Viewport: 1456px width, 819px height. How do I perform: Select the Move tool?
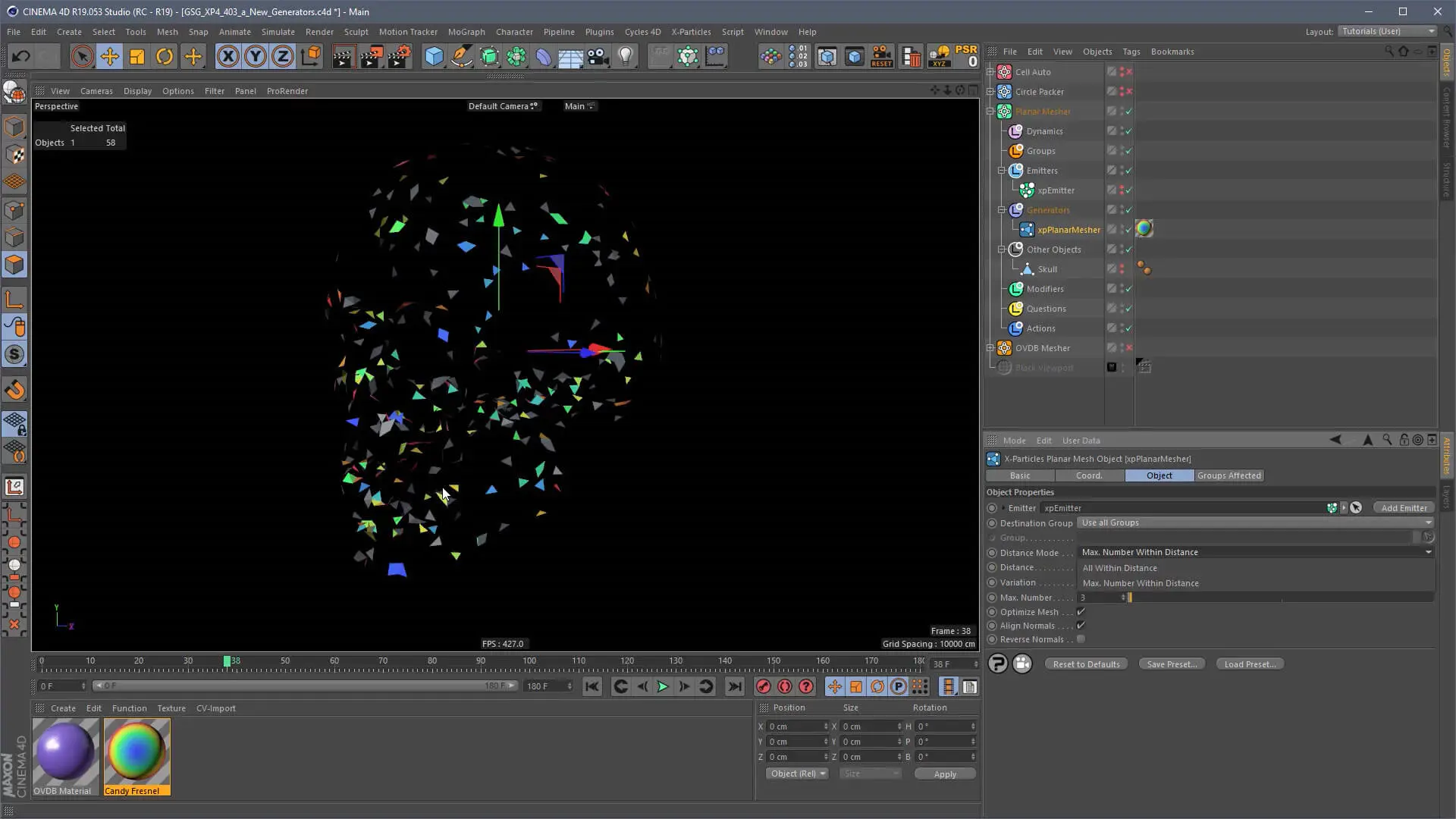click(x=109, y=56)
